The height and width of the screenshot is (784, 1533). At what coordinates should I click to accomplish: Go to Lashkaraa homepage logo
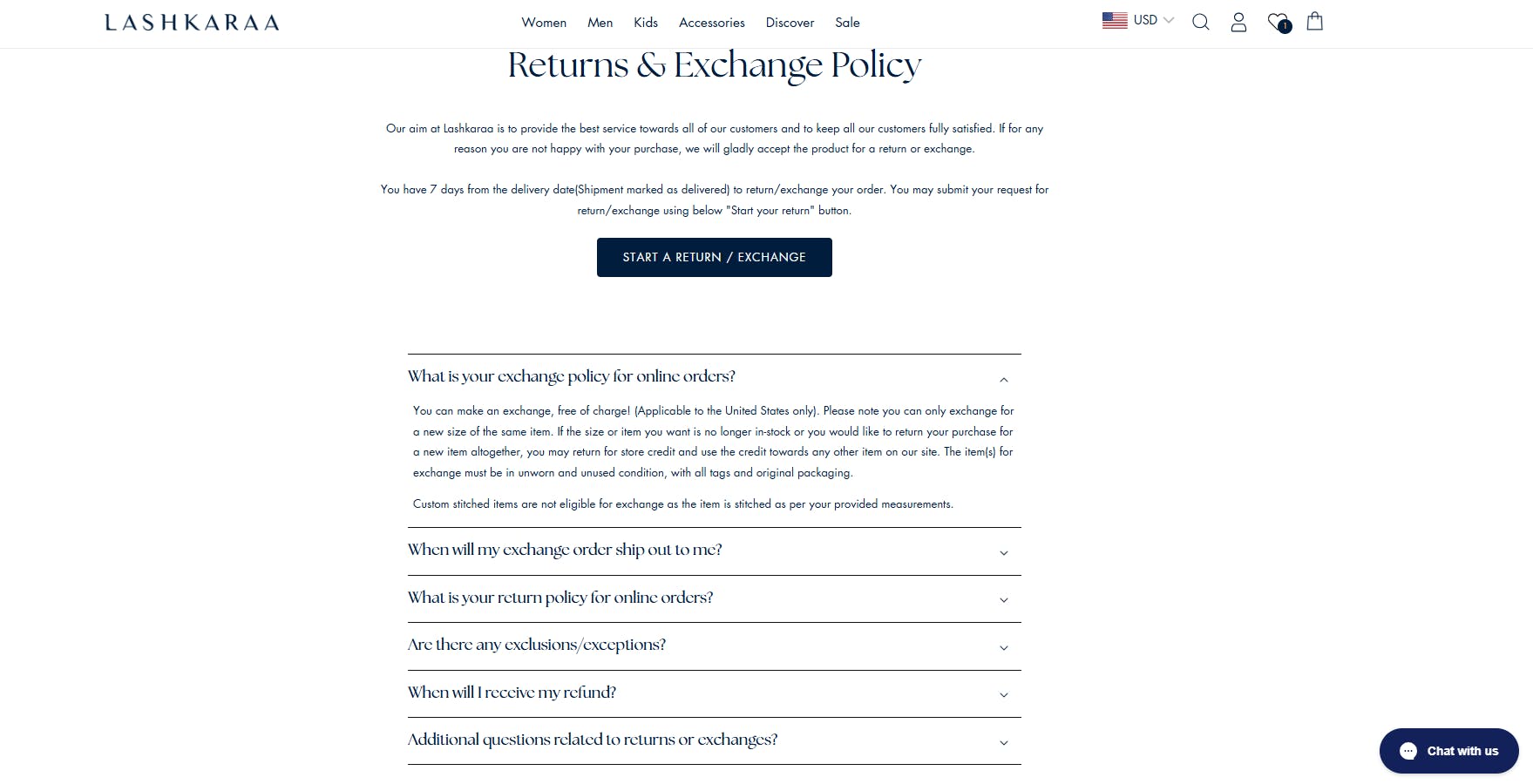tap(192, 23)
